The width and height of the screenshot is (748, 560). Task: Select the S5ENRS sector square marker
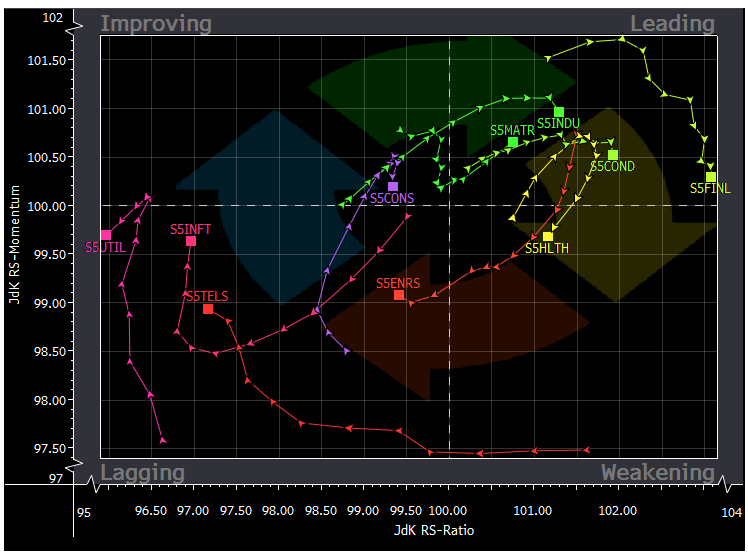point(399,295)
